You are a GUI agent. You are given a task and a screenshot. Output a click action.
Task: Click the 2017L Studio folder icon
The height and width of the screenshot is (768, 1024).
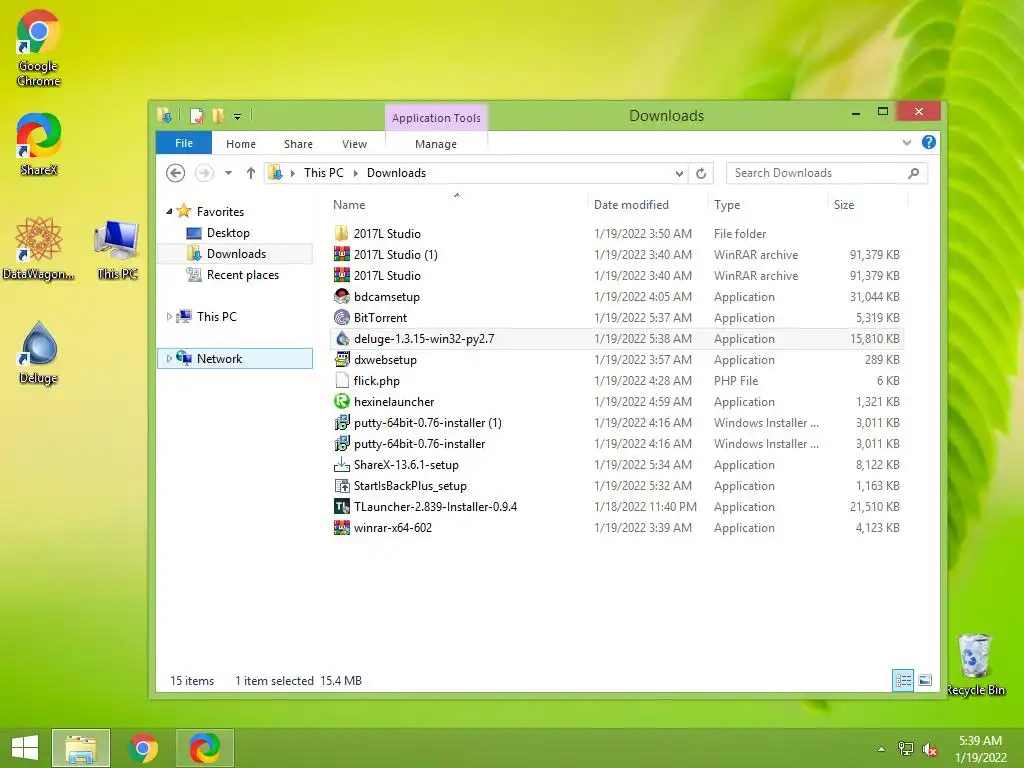click(342, 233)
